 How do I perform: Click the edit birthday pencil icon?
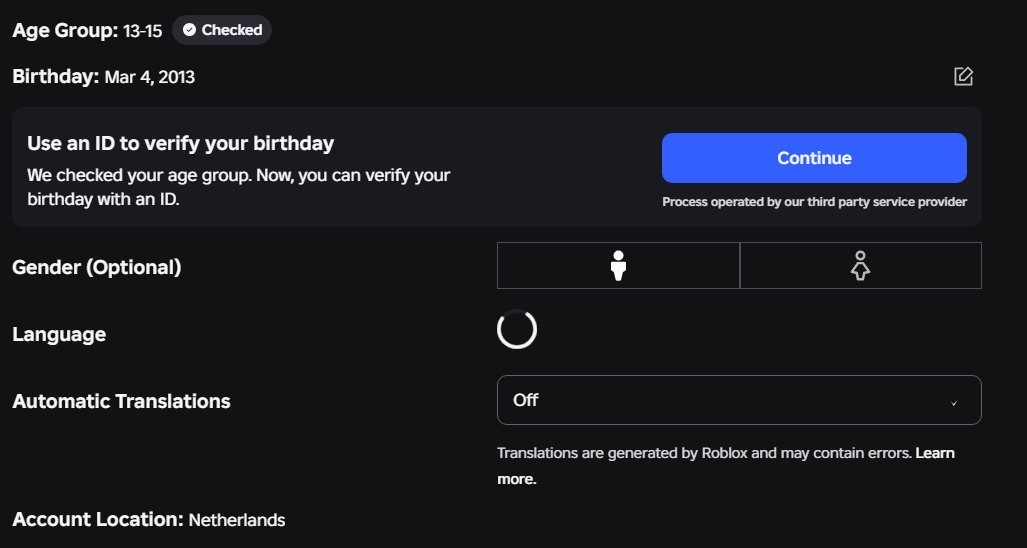[963, 77]
